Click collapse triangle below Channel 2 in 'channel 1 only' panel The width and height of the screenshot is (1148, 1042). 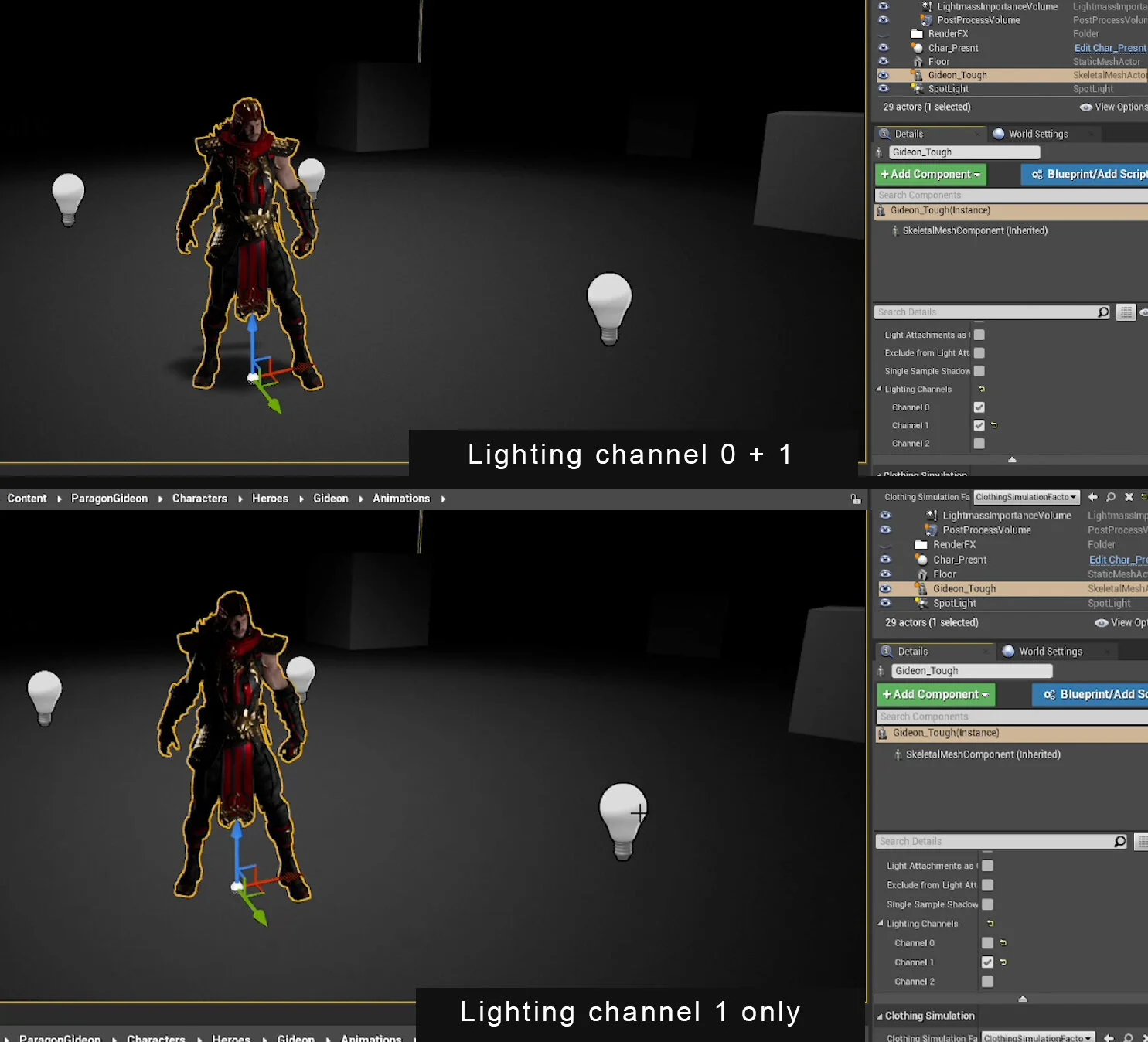1023,999
